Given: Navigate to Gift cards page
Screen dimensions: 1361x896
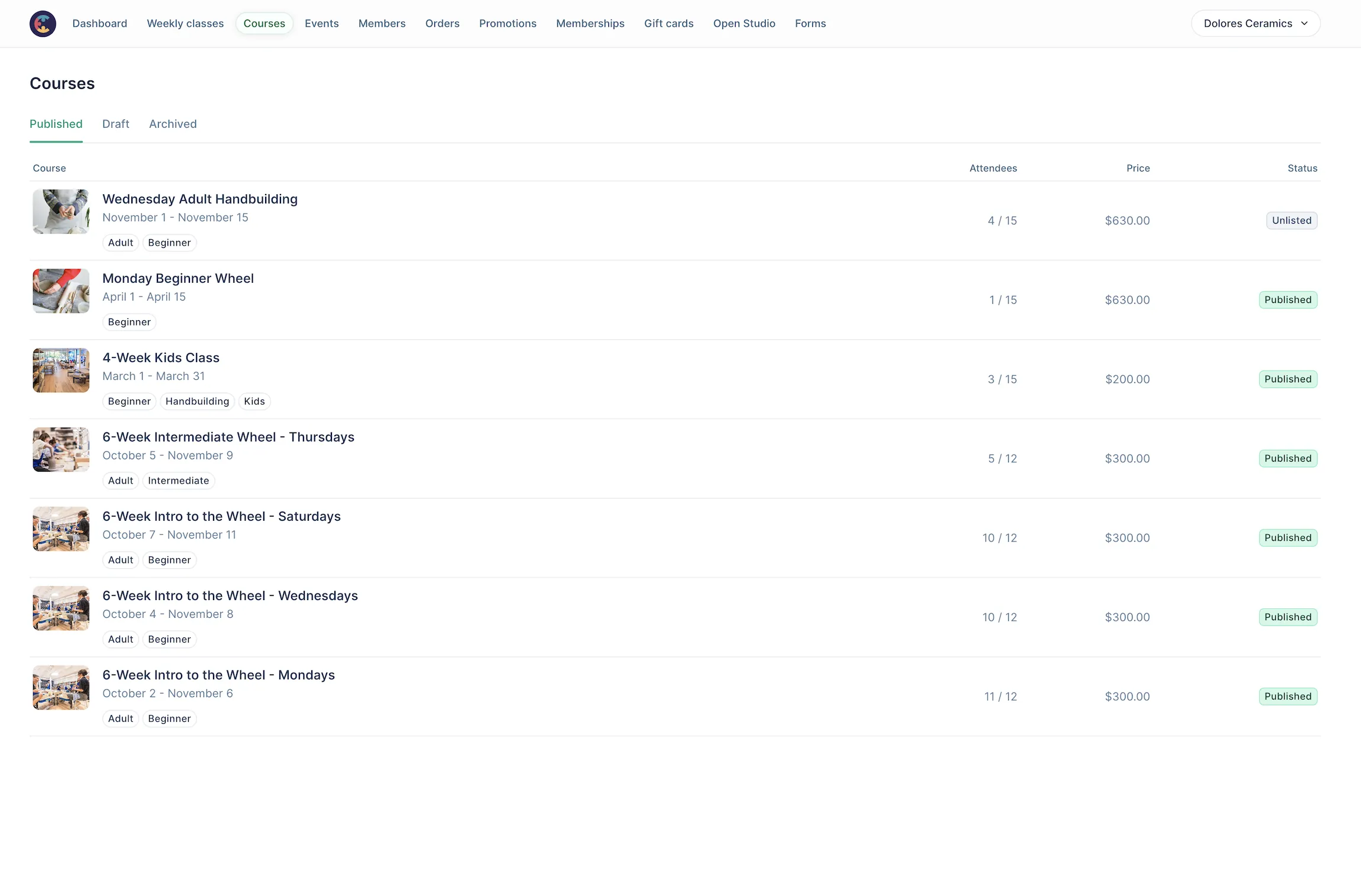Looking at the screenshot, I should point(669,24).
